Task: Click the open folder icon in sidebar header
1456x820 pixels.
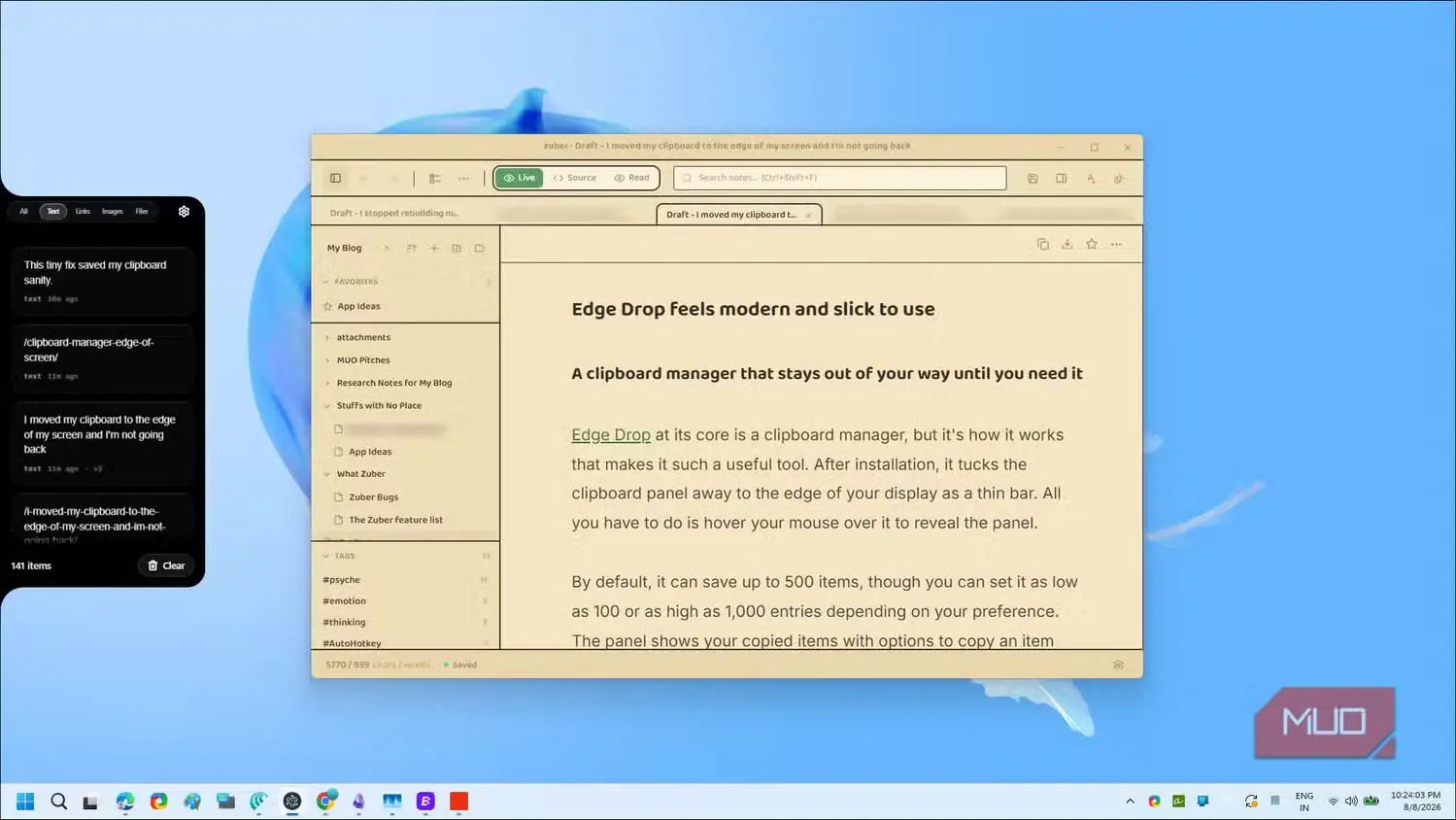Action: (479, 248)
